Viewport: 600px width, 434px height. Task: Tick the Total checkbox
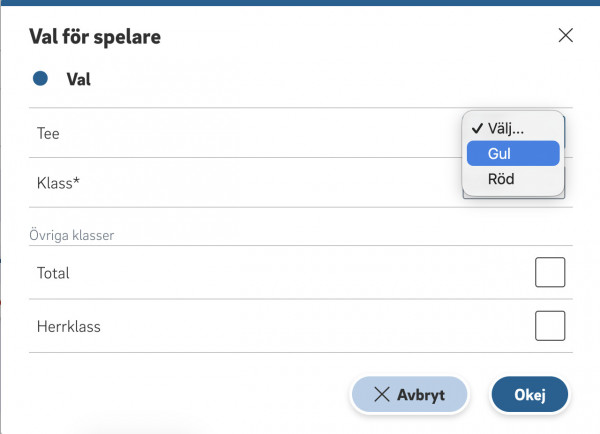(550, 272)
